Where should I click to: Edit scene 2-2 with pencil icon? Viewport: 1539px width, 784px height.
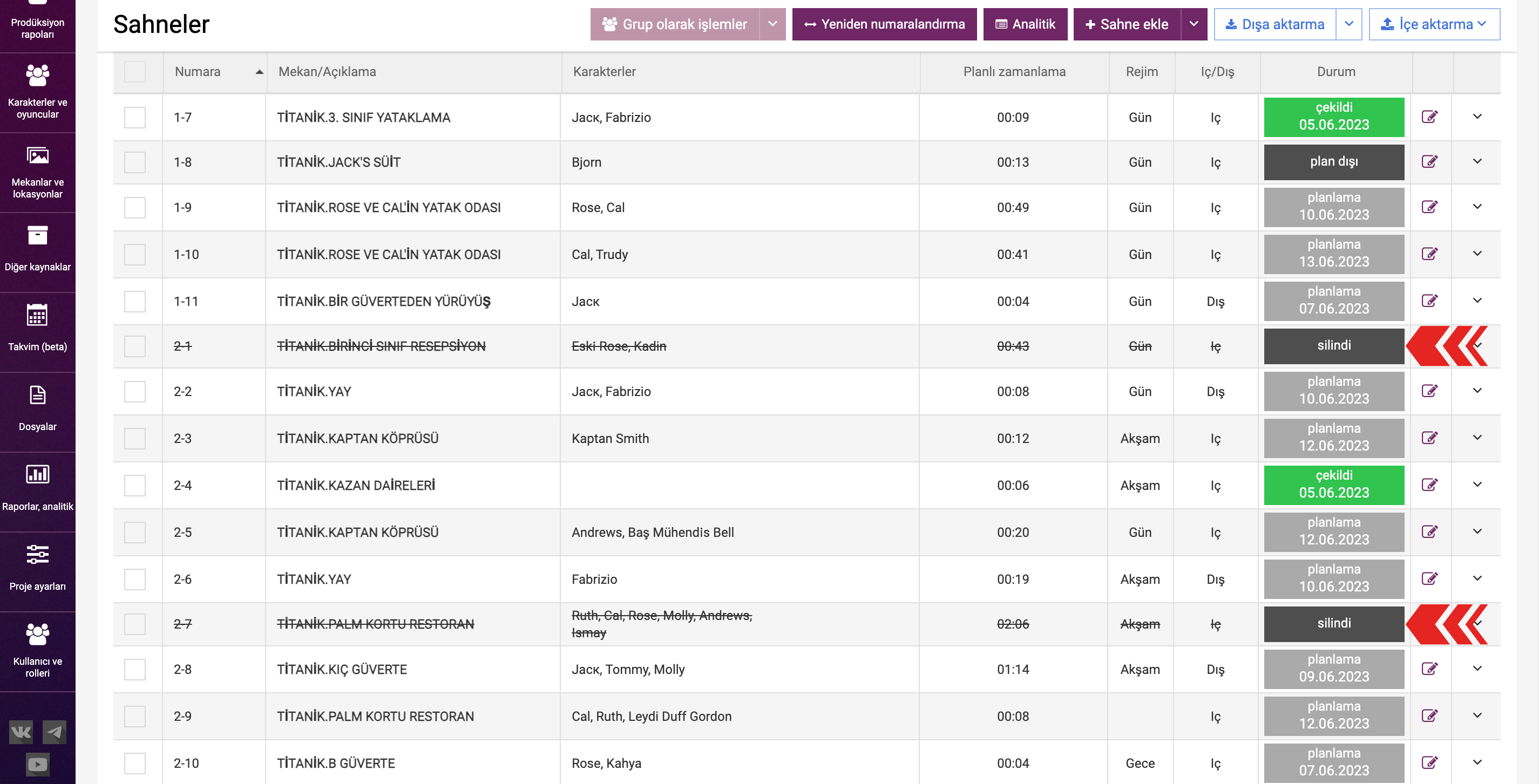tap(1429, 391)
